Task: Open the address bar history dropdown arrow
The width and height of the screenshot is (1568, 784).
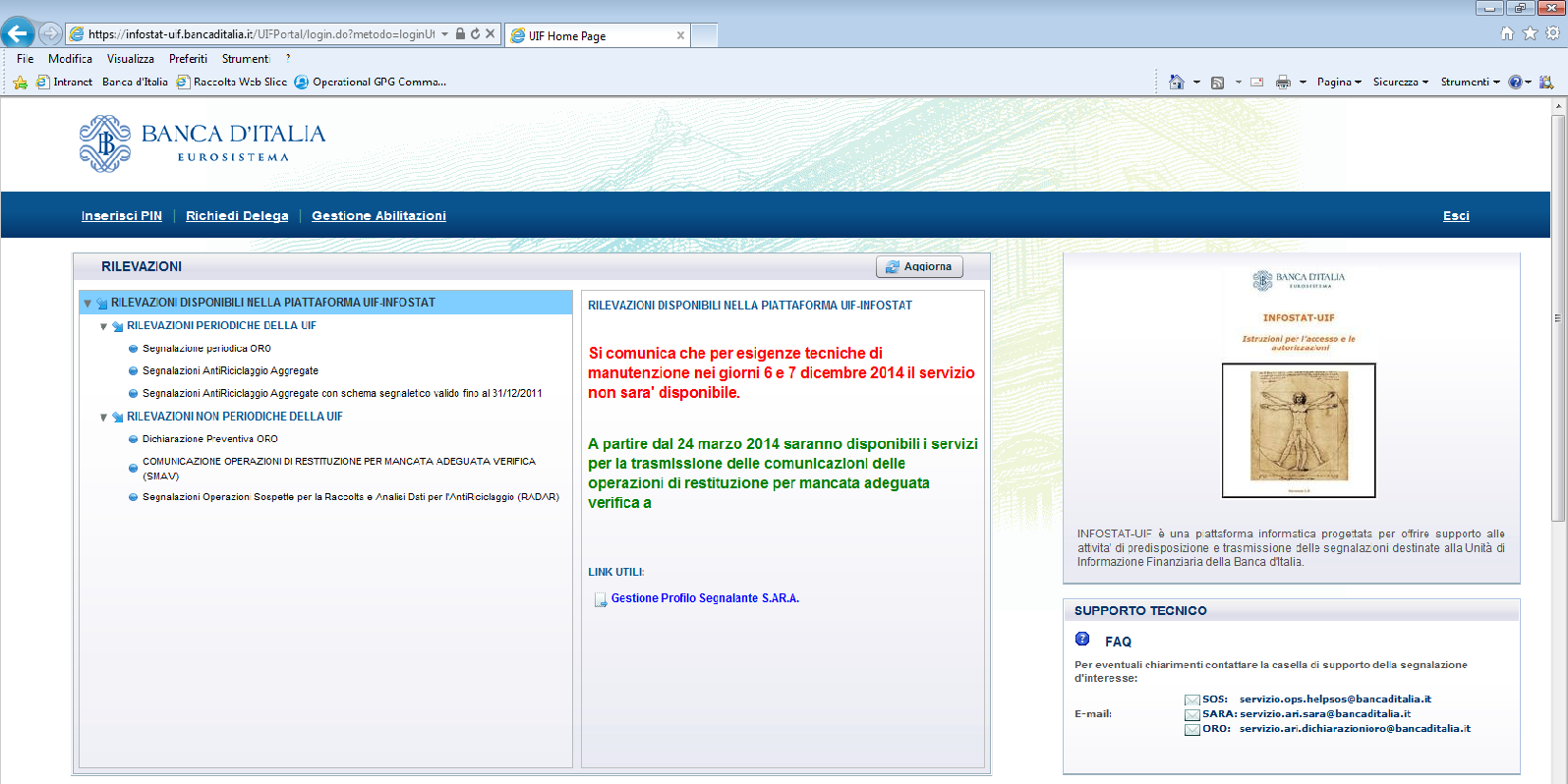Action: click(444, 33)
